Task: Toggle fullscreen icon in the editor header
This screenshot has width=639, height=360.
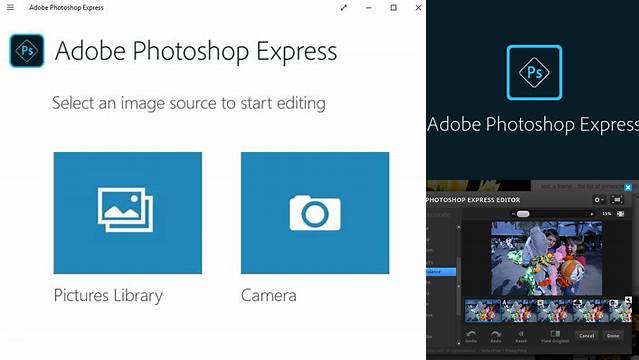Action: point(617,200)
